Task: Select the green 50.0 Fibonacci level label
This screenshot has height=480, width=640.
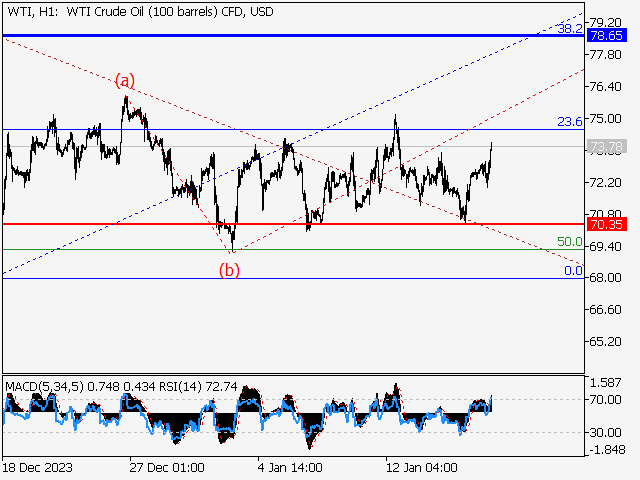Action: tap(570, 241)
